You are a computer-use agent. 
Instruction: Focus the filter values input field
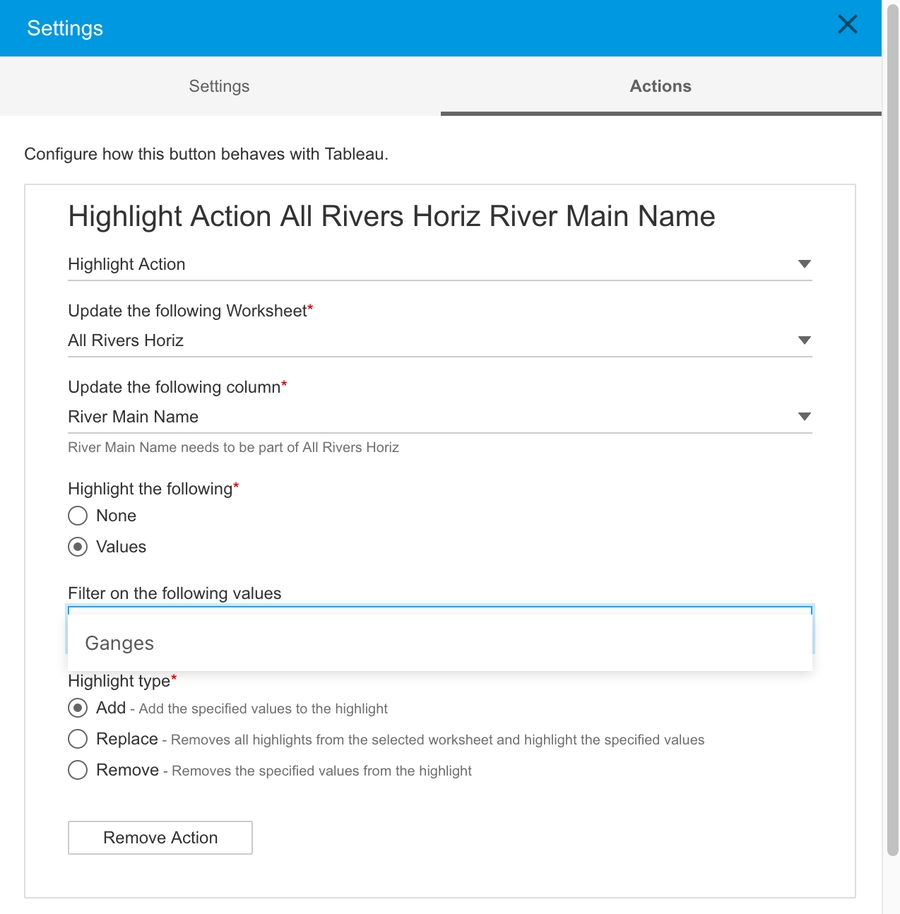(440, 611)
